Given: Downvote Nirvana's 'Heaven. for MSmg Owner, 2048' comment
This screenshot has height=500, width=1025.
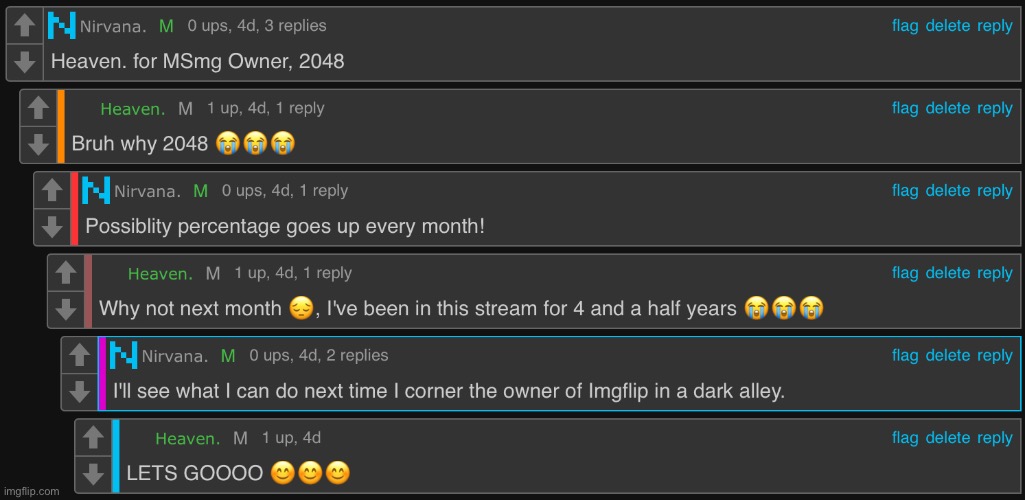Looking at the screenshot, I should 24,62.
